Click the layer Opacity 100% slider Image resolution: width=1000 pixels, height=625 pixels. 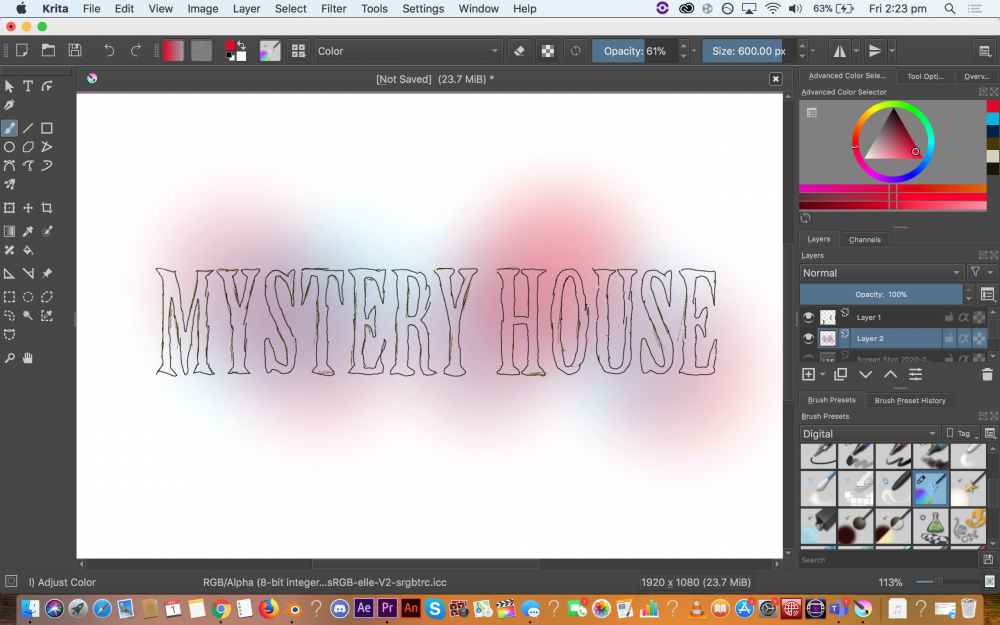(881, 294)
